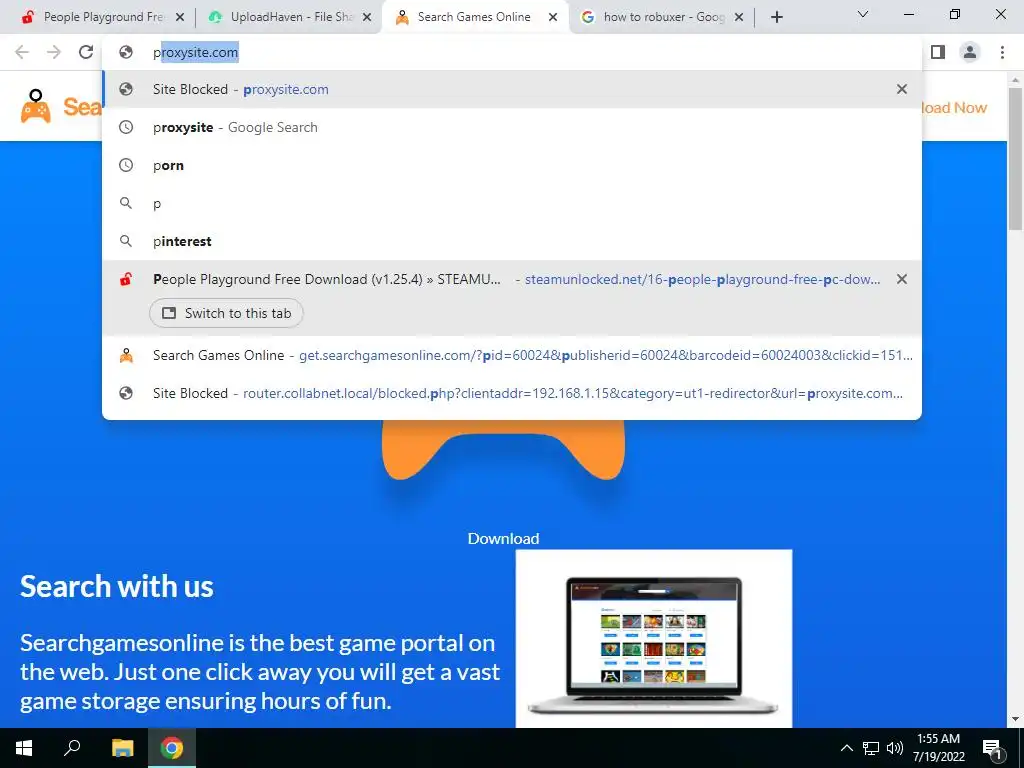This screenshot has width=1024, height=768.
Task: Close the Search Games Online tab
Action: [553, 18]
